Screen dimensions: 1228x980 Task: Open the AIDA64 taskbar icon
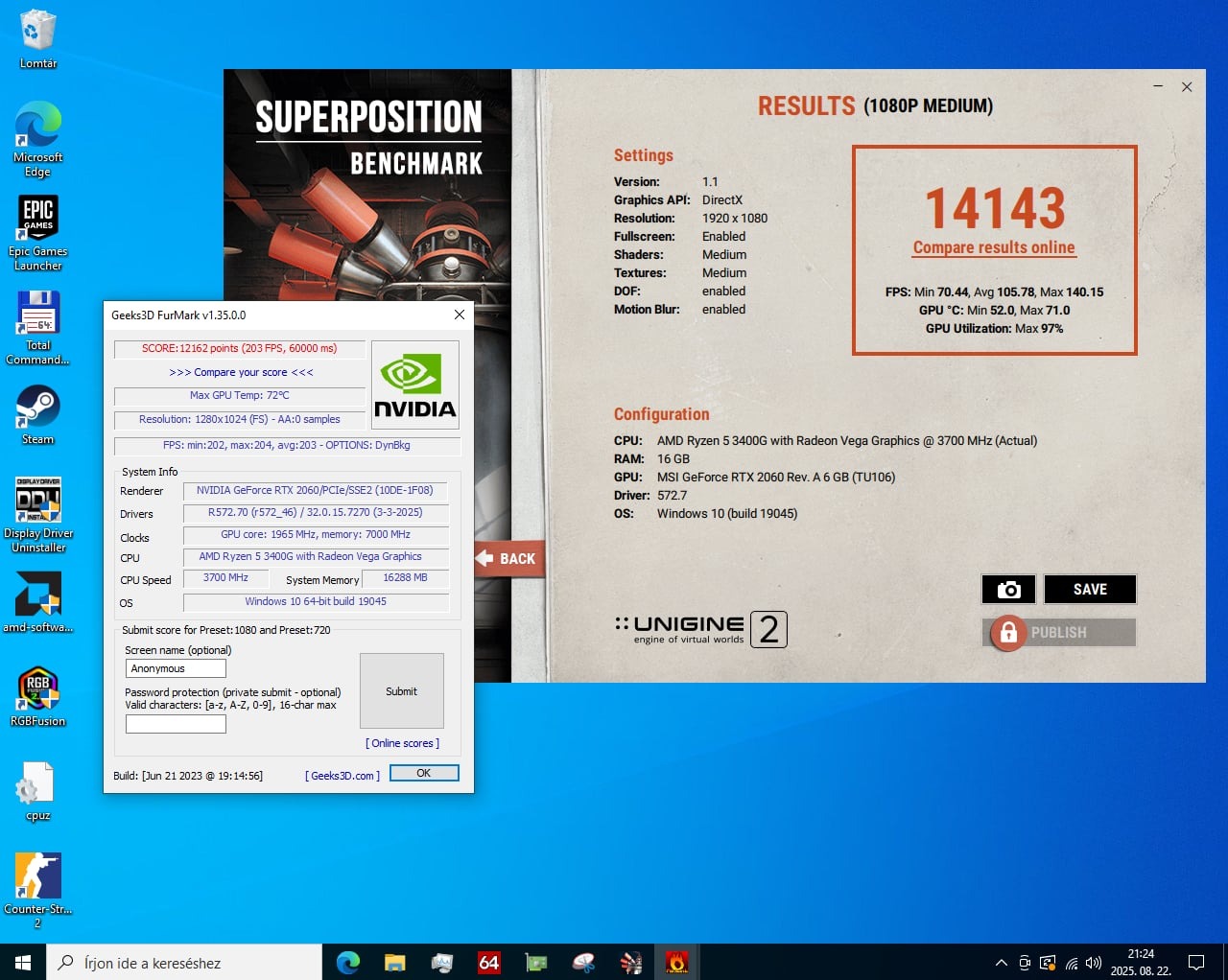pos(488,962)
